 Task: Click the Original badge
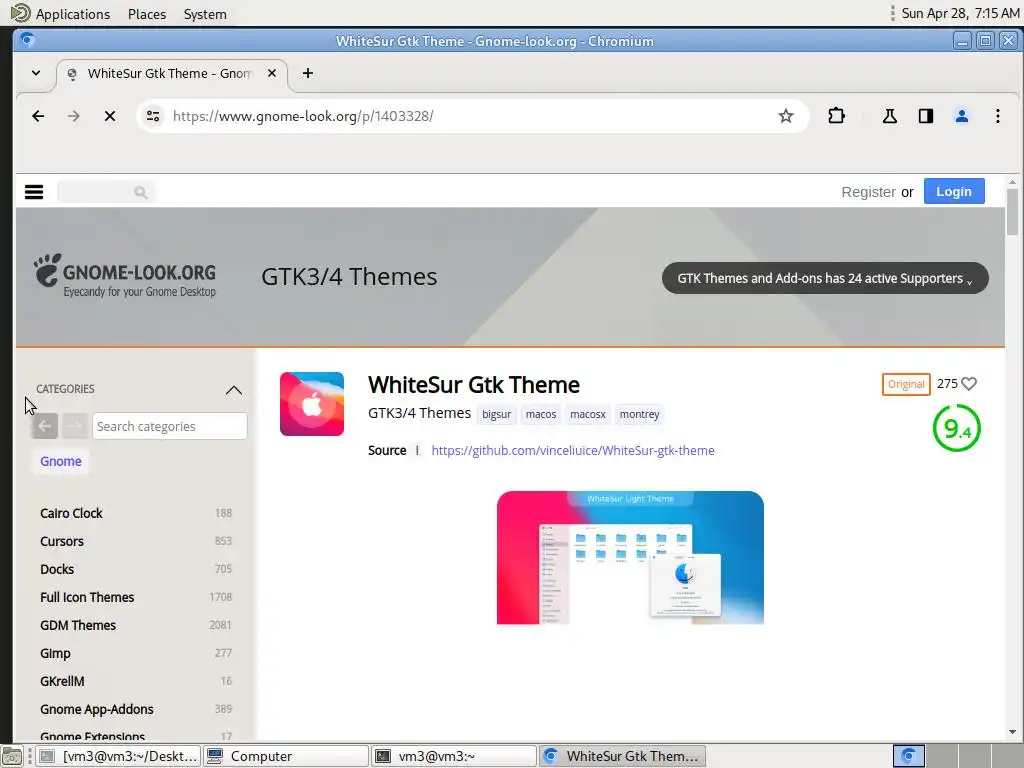click(x=906, y=384)
